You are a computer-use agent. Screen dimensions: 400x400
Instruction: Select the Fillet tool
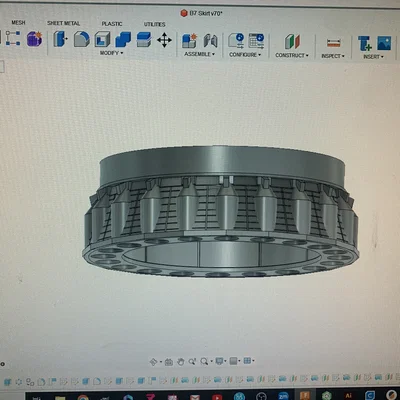point(81,39)
